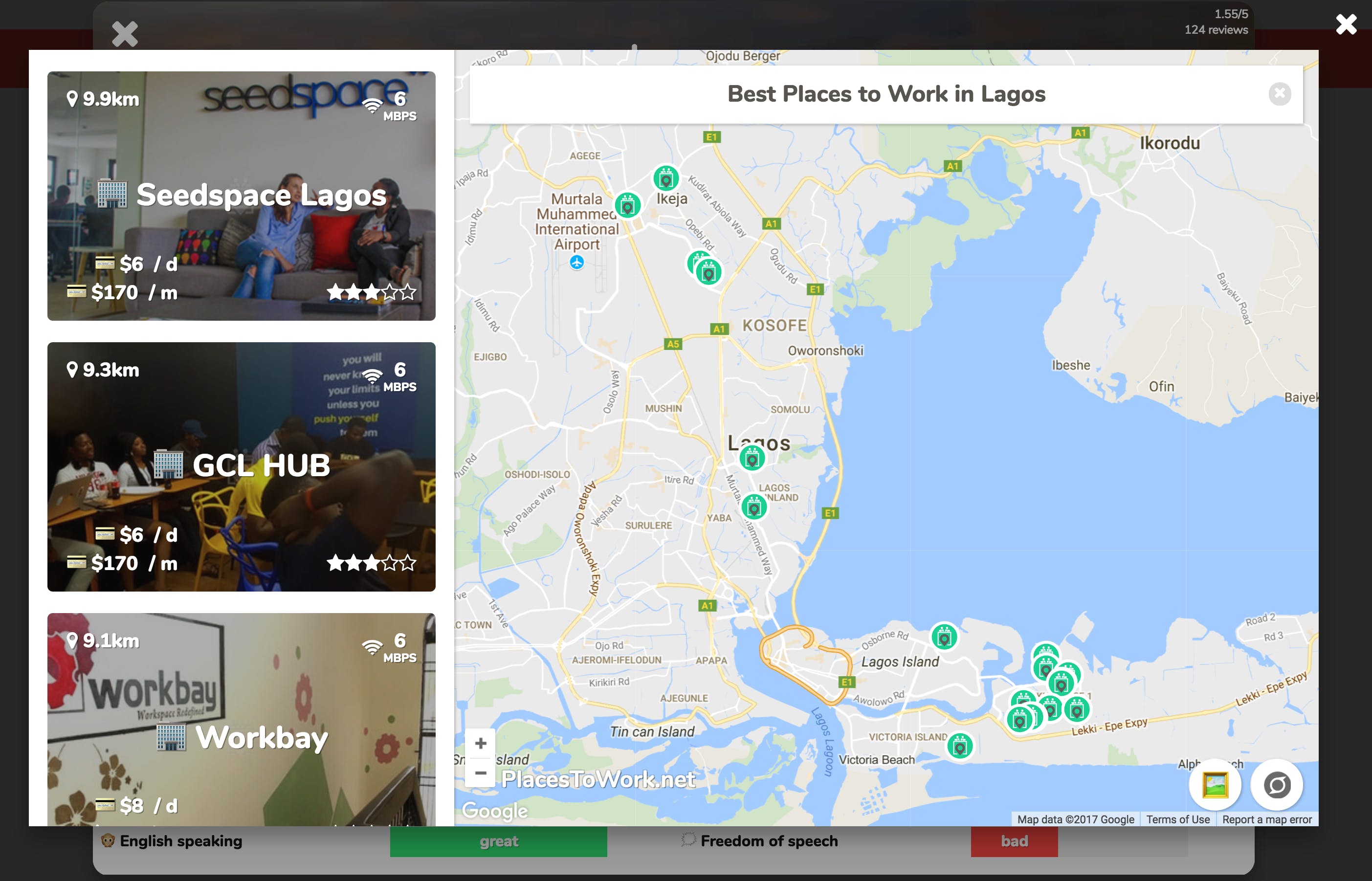This screenshot has width=1372, height=881.
Task: Open the Seedspace Lagos workspace card
Action: (242, 196)
